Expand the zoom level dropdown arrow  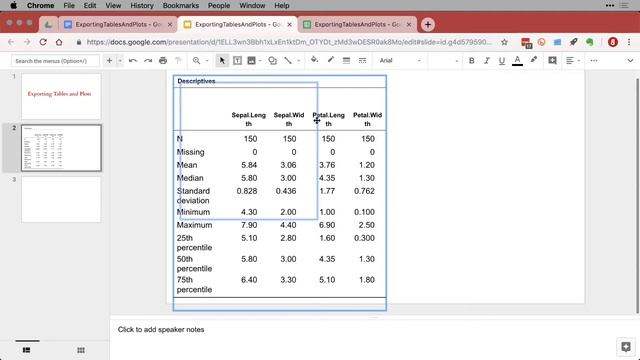click(x=207, y=61)
